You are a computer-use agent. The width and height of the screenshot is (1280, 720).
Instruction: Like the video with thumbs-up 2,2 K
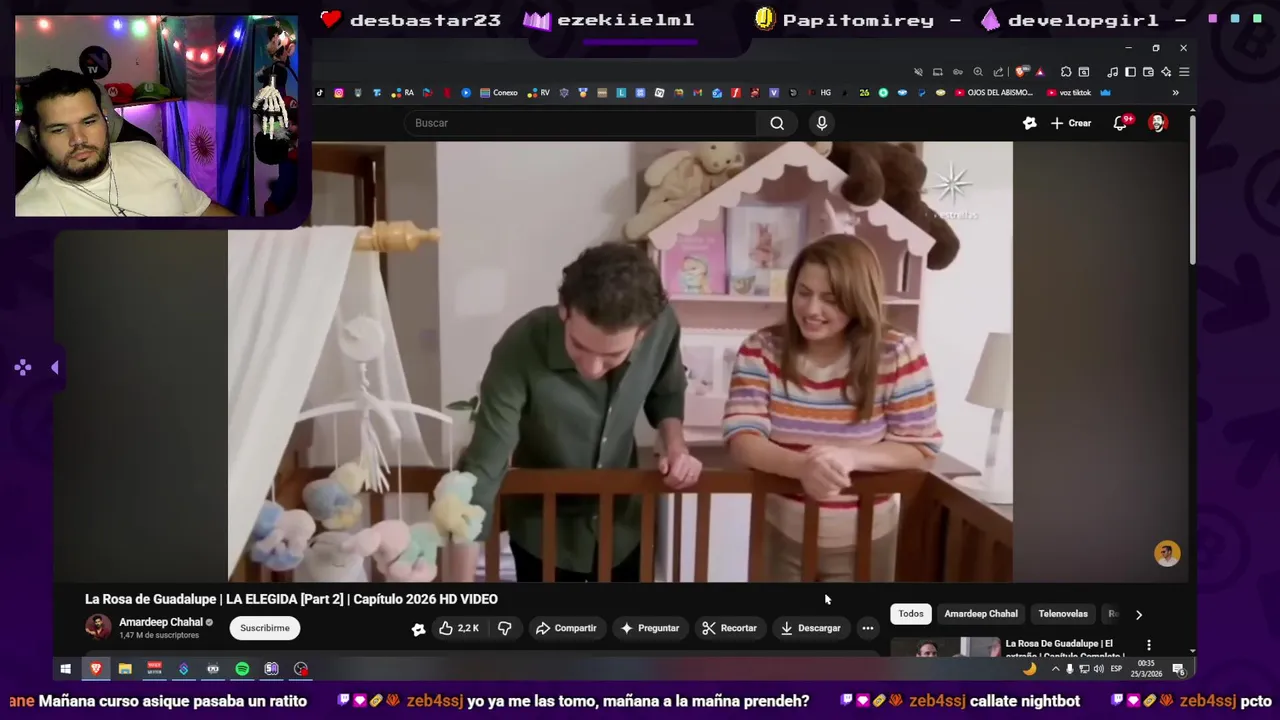coord(459,628)
